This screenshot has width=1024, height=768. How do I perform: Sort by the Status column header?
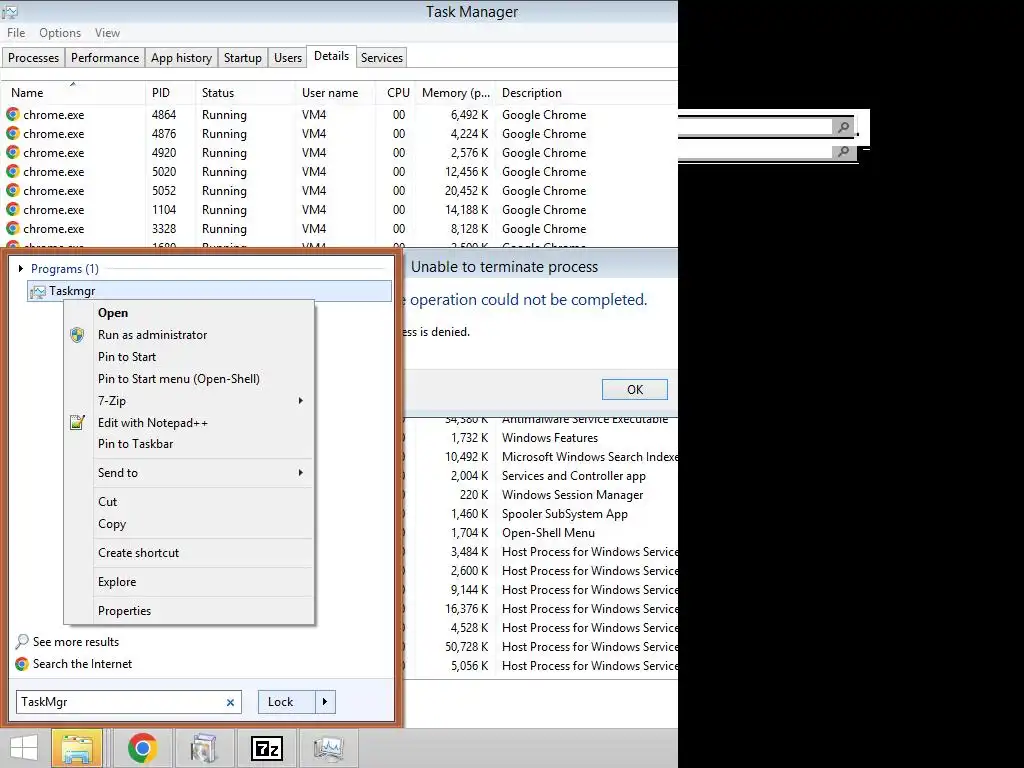[245, 93]
